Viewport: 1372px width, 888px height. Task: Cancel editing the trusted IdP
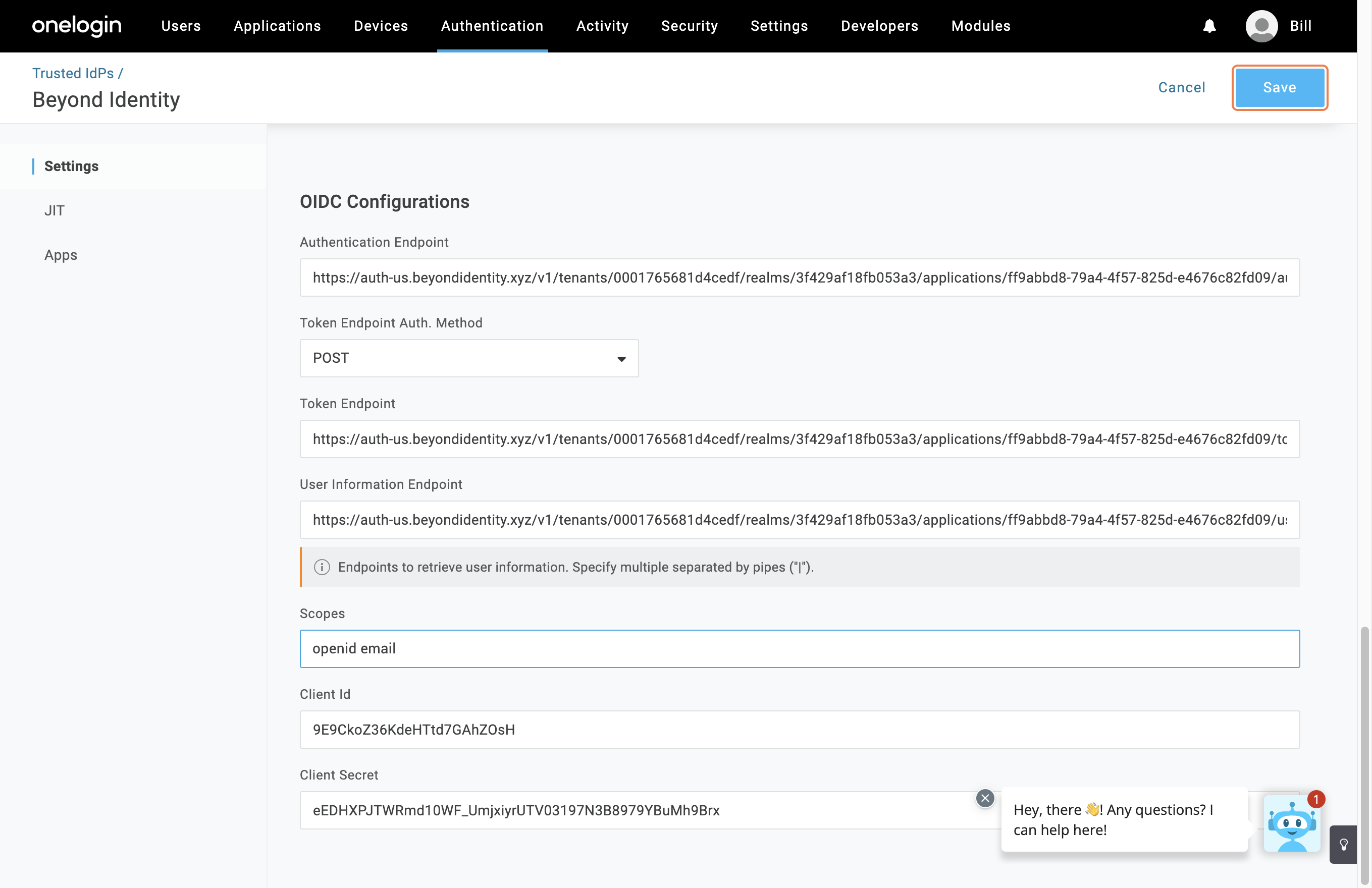[x=1182, y=88]
